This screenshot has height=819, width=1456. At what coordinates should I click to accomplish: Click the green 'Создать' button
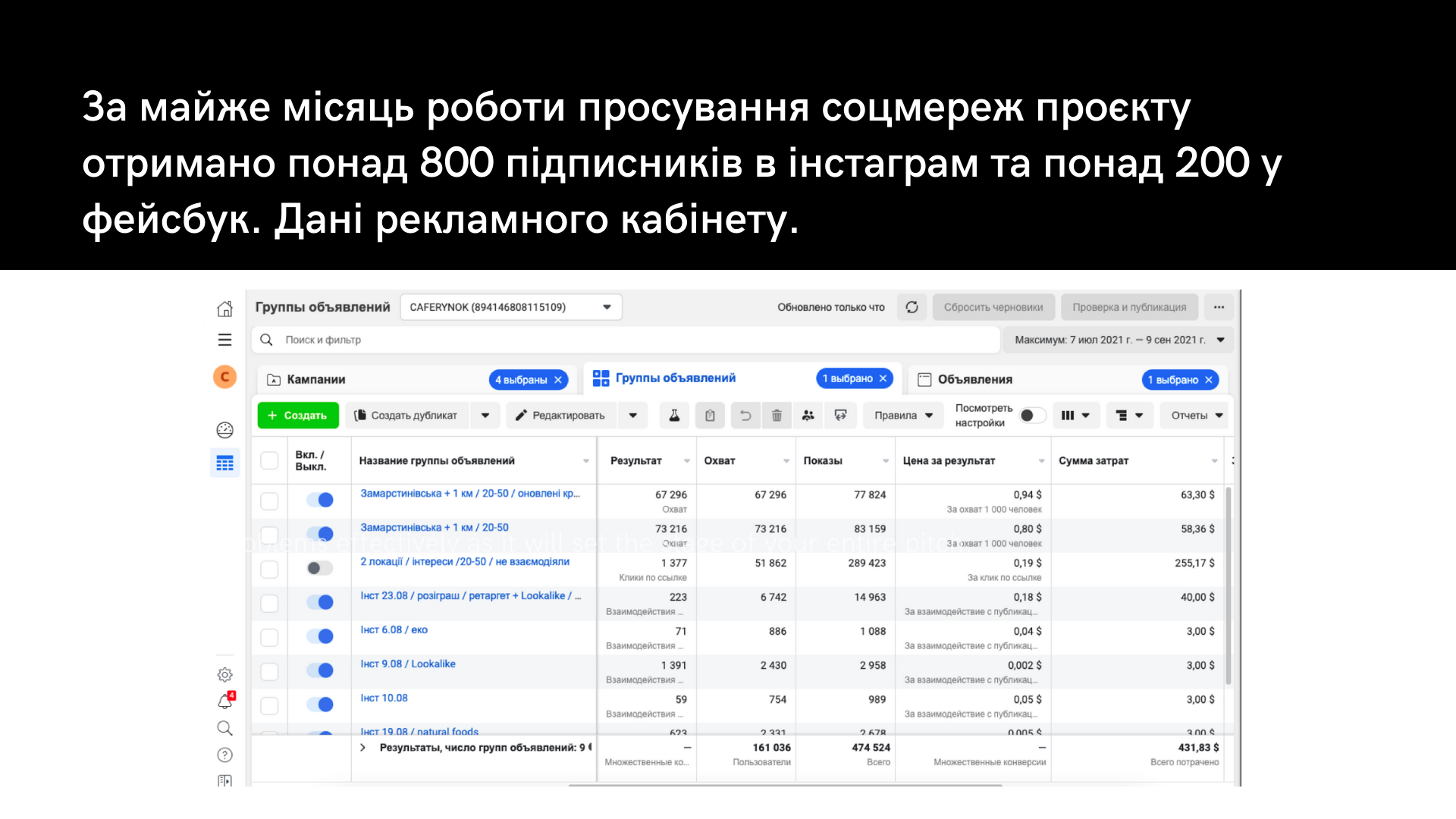pos(297,415)
